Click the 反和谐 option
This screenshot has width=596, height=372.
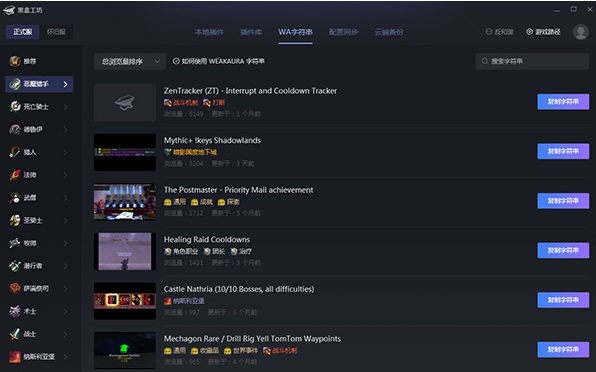499,32
